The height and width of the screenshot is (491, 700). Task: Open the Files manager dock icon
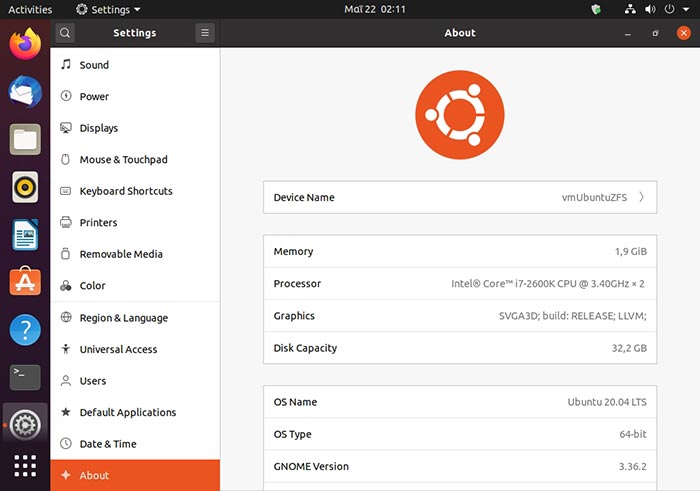click(25, 139)
